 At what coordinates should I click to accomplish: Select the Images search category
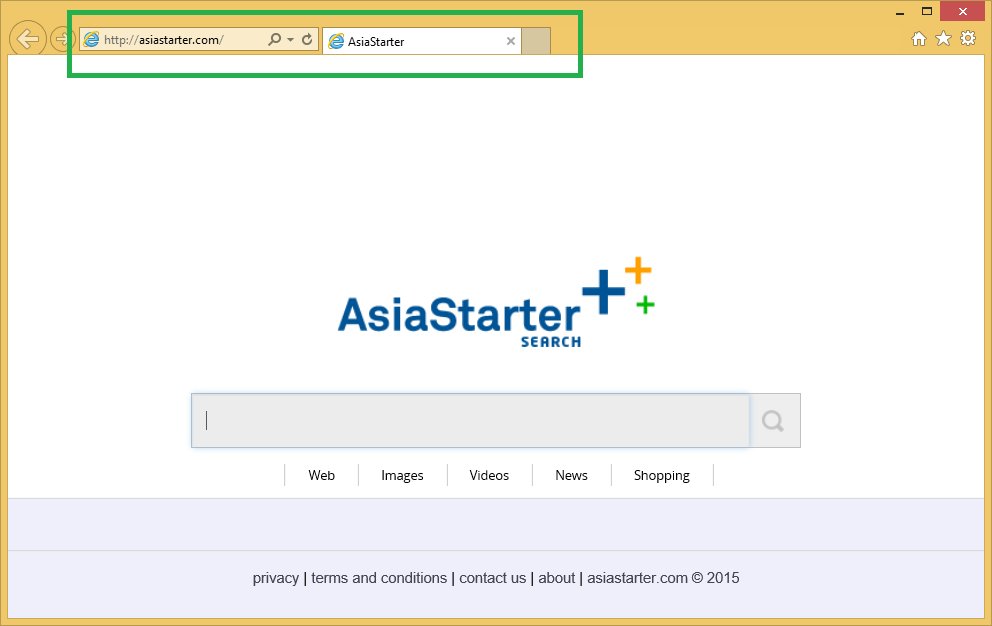pos(402,475)
